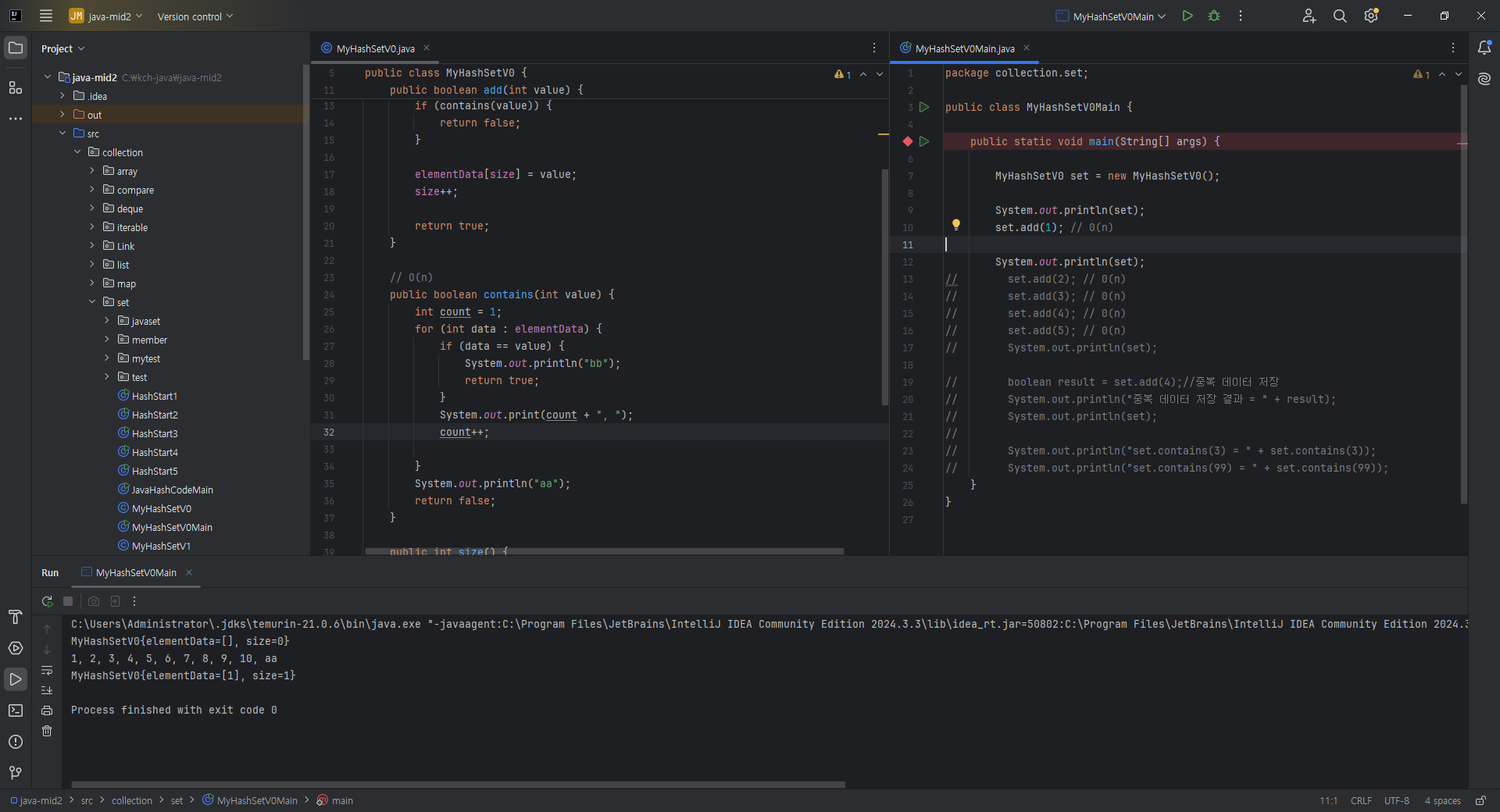Open right editor tab options ellipsis
The width and height of the screenshot is (1500, 812).
[1453, 48]
